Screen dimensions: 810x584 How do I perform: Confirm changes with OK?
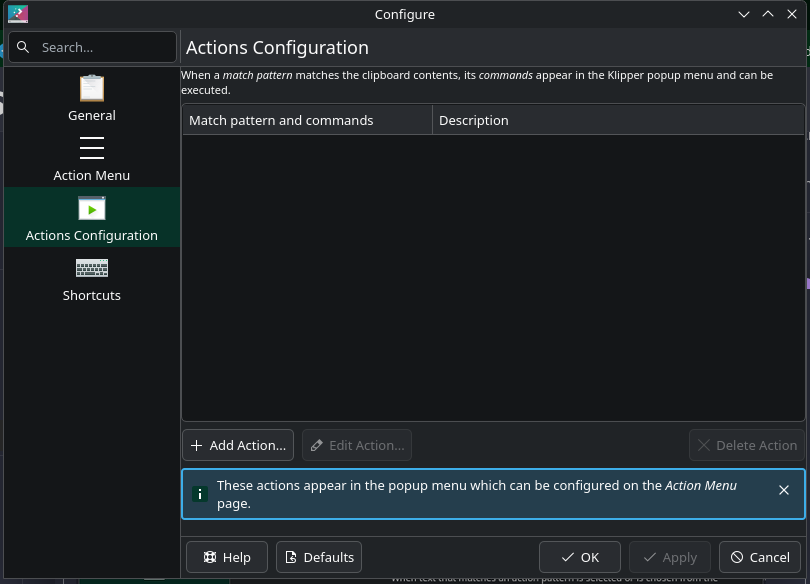coord(580,557)
